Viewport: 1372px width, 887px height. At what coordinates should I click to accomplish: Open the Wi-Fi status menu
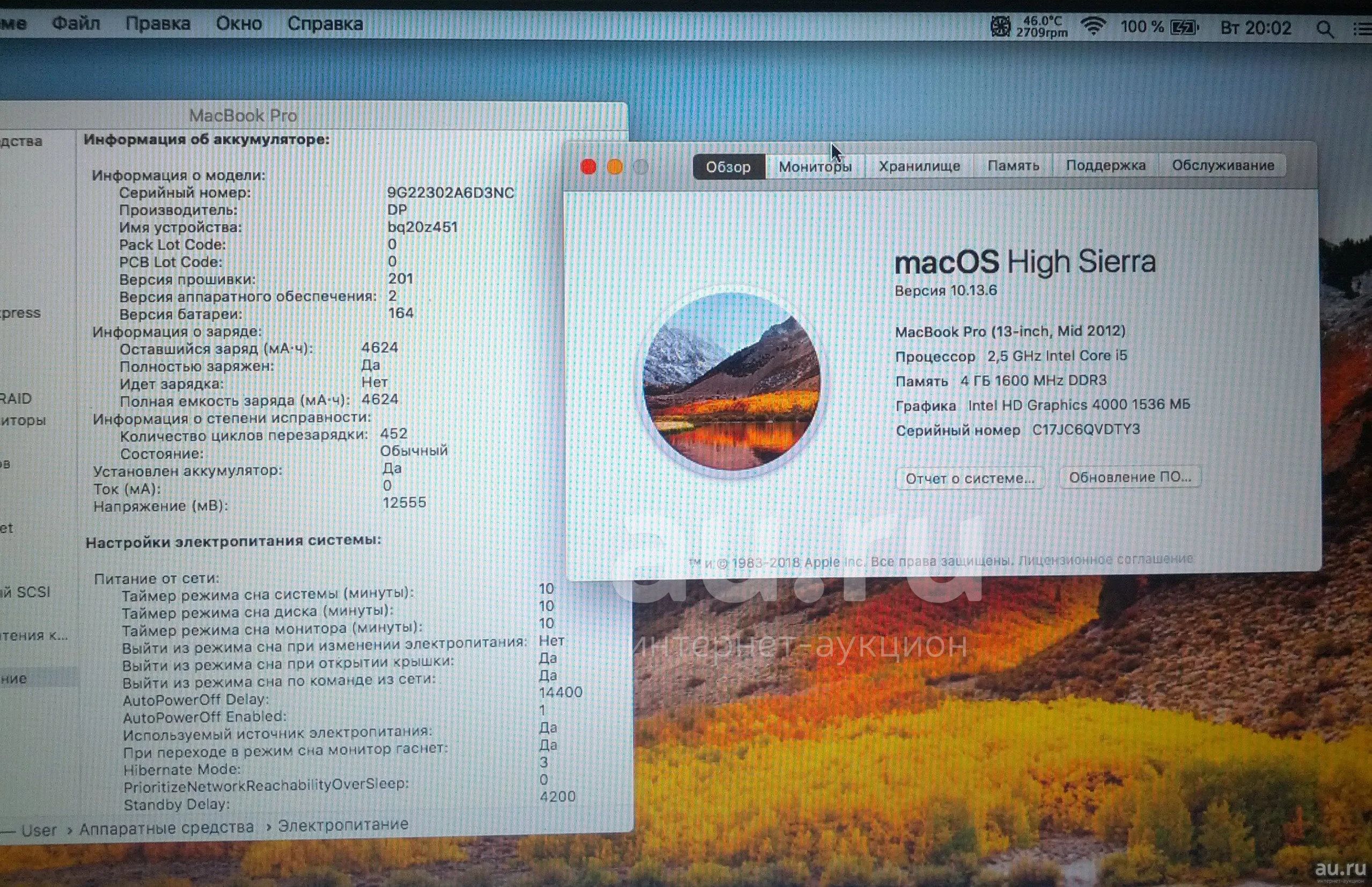tap(1093, 26)
